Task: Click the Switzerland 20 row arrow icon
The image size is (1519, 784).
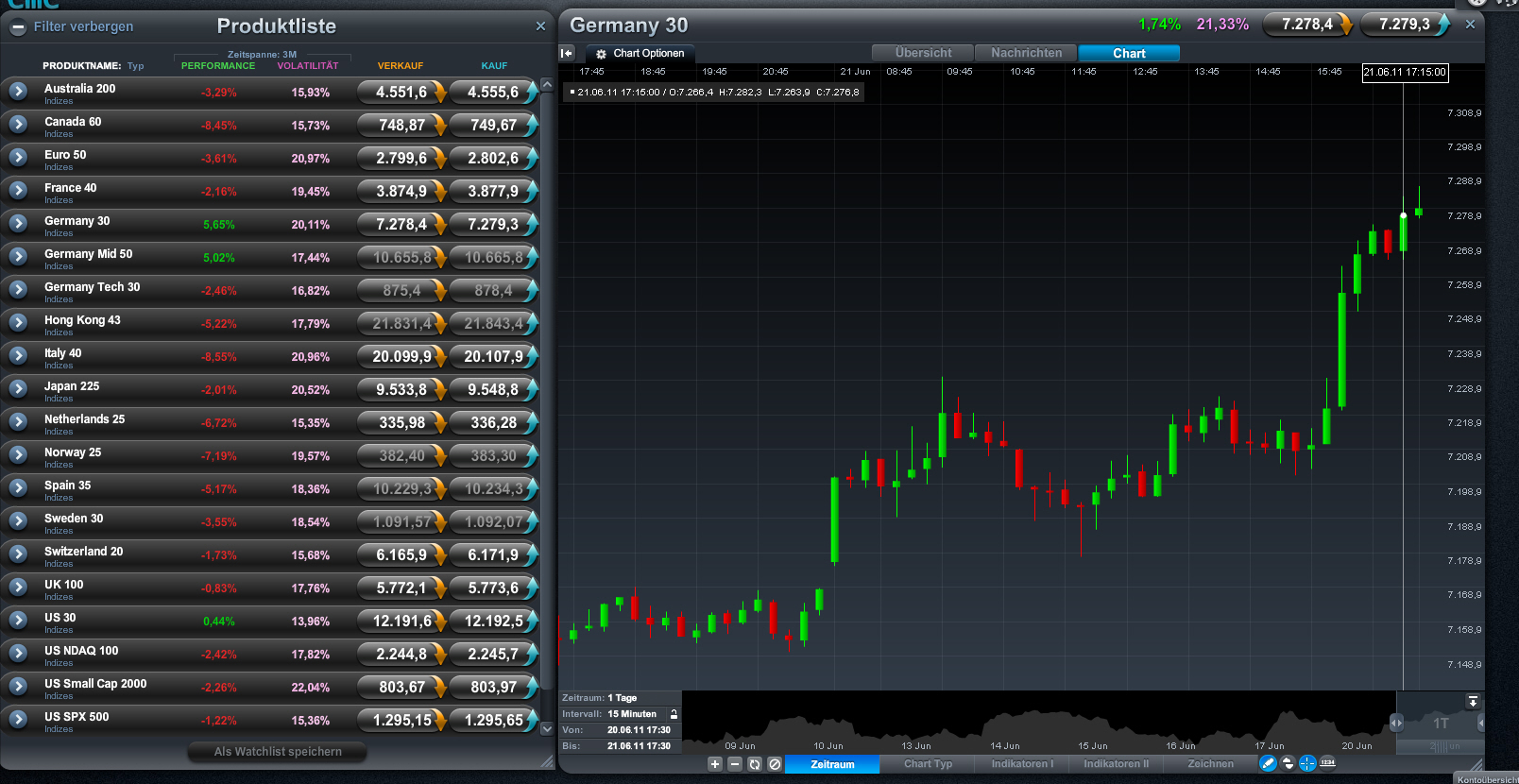Action: [x=18, y=554]
